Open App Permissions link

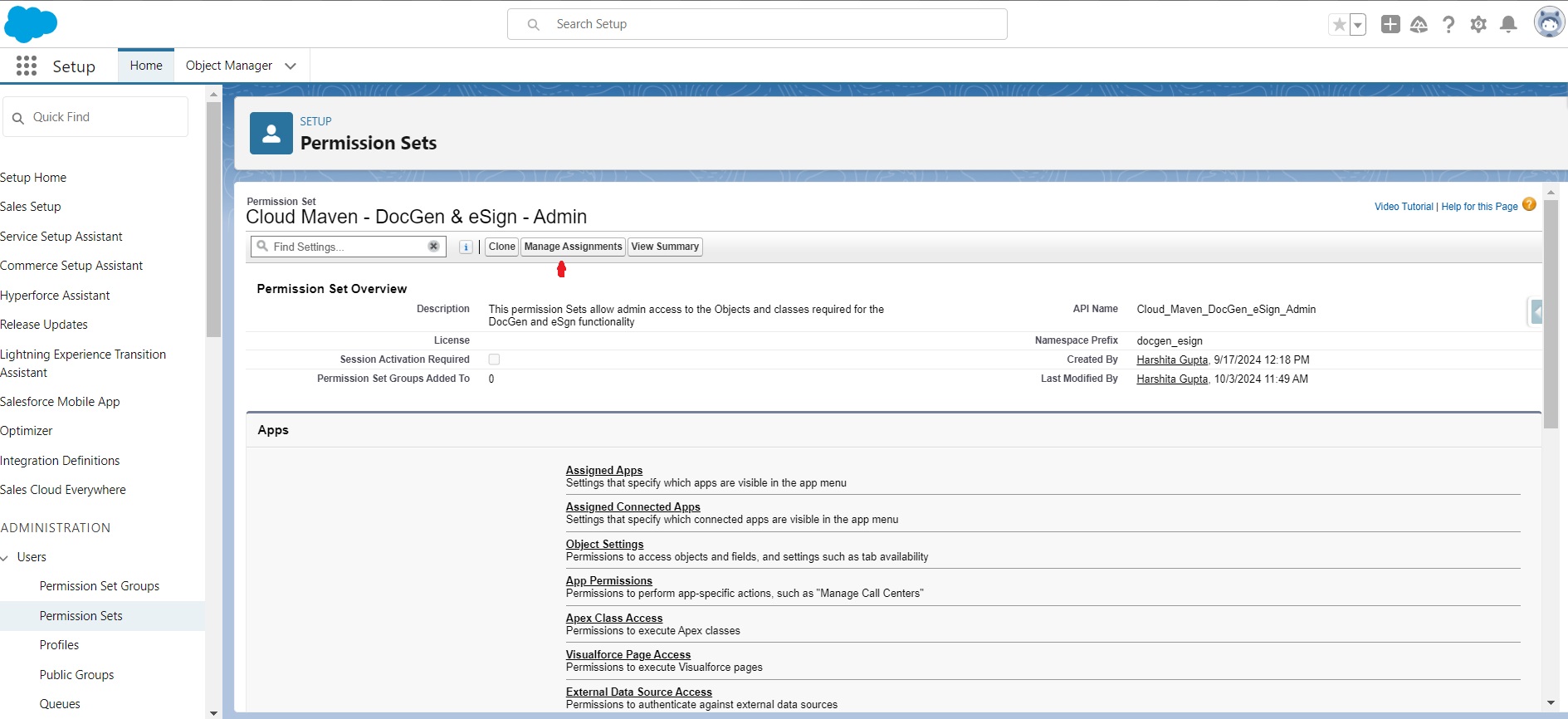609,580
